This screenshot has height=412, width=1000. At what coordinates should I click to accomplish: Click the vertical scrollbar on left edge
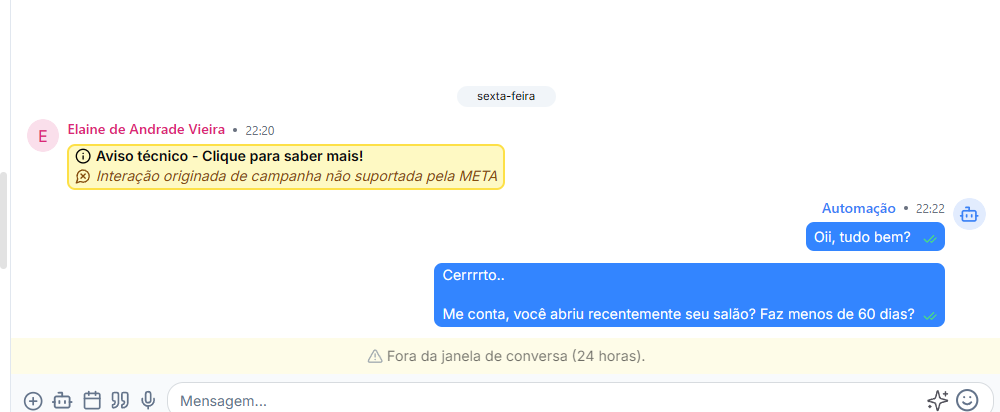coord(4,220)
